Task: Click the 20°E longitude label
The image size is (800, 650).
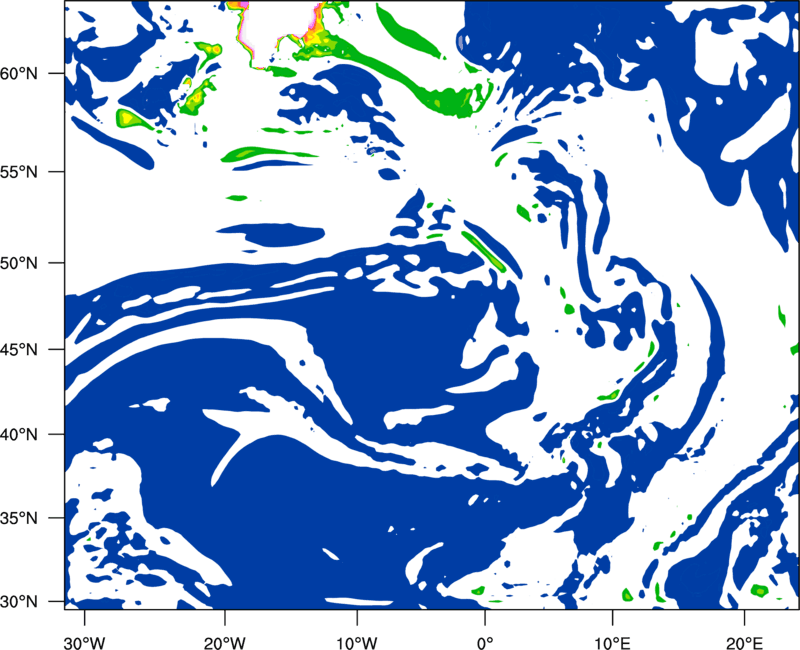Action: click(744, 643)
